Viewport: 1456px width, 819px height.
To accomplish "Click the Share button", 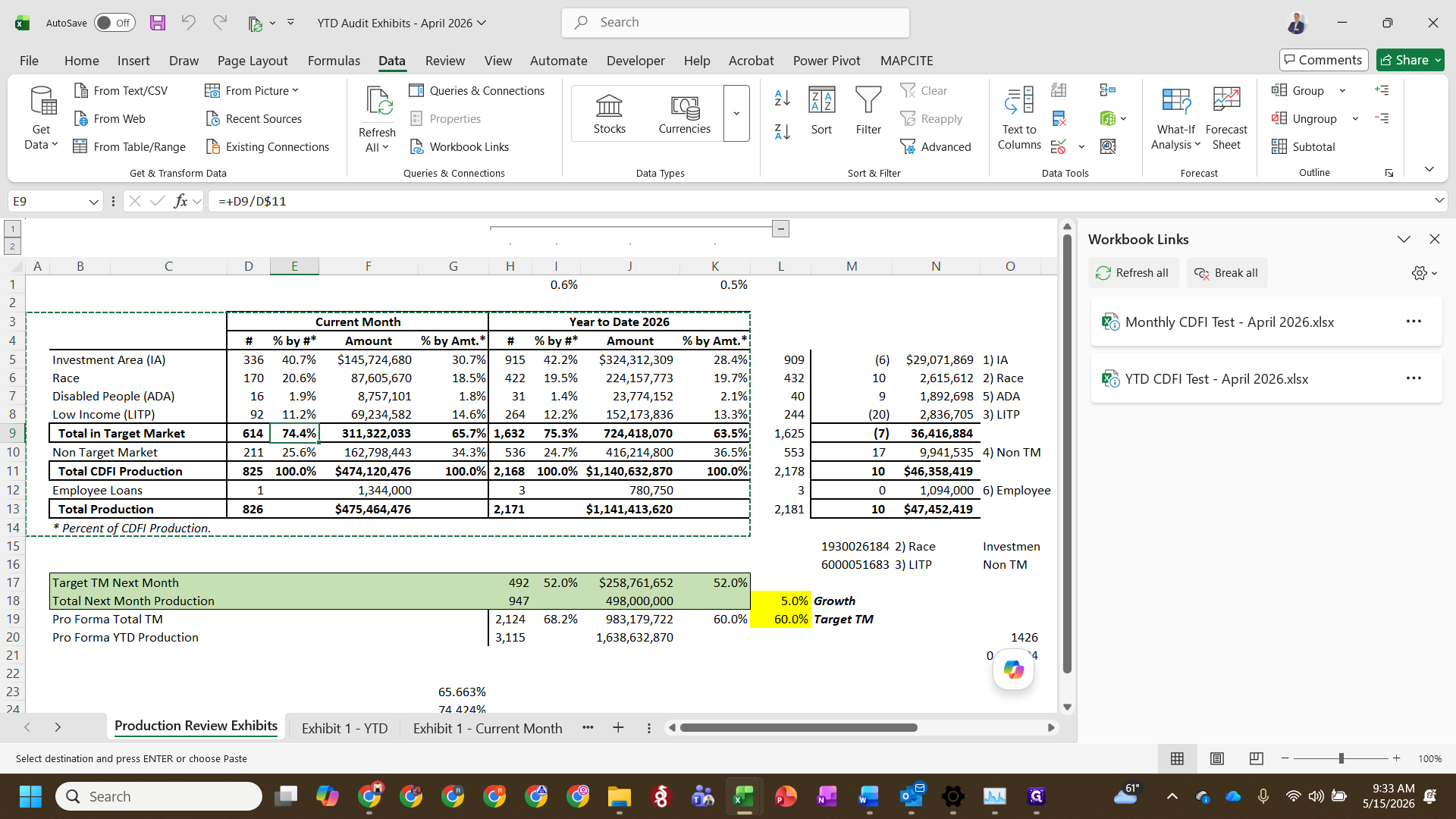I will (x=1410, y=60).
